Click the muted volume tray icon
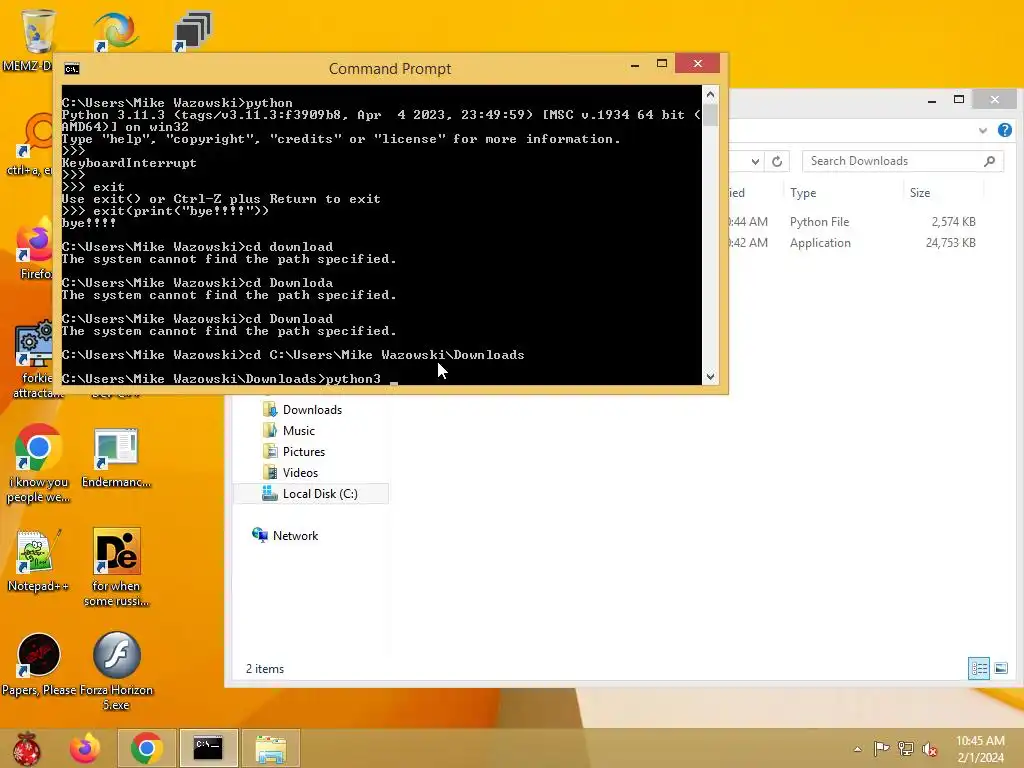The height and width of the screenshot is (768, 1024). point(930,748)
